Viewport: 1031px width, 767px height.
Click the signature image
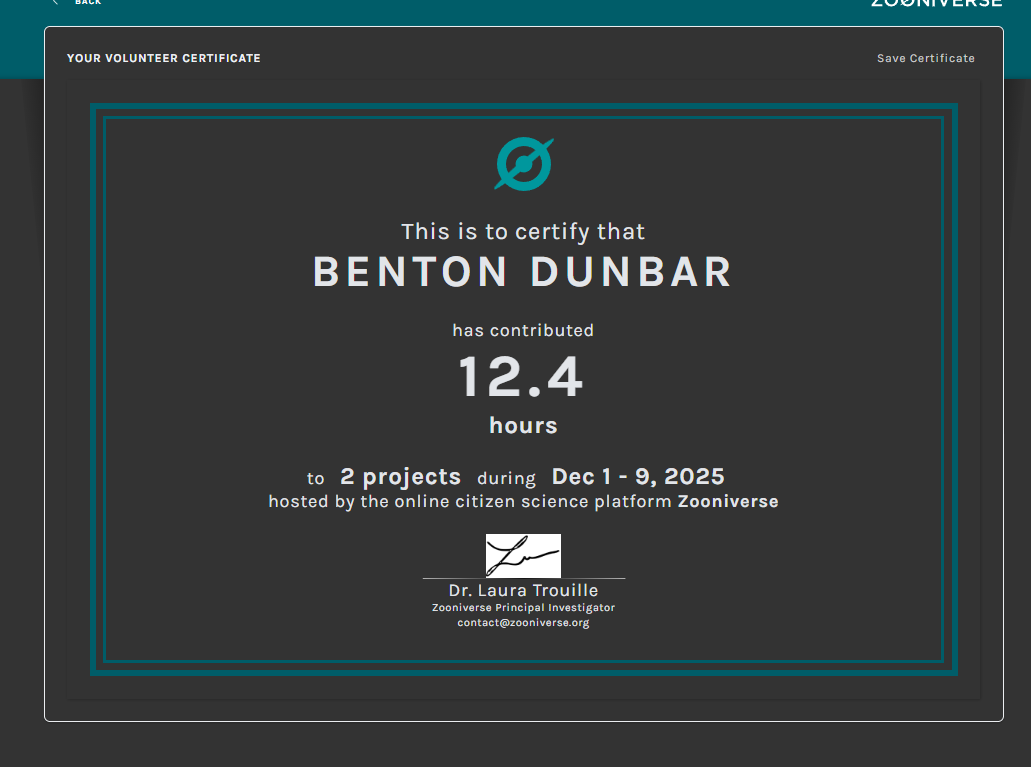[x=523, y=556]
